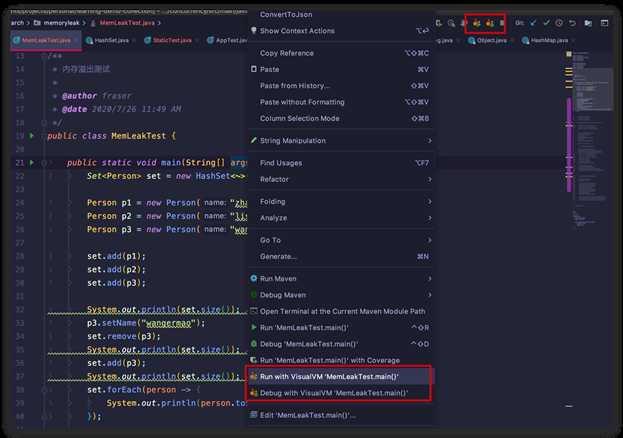Click the class name MemLeakTest in code

click(x=138, y=136)
